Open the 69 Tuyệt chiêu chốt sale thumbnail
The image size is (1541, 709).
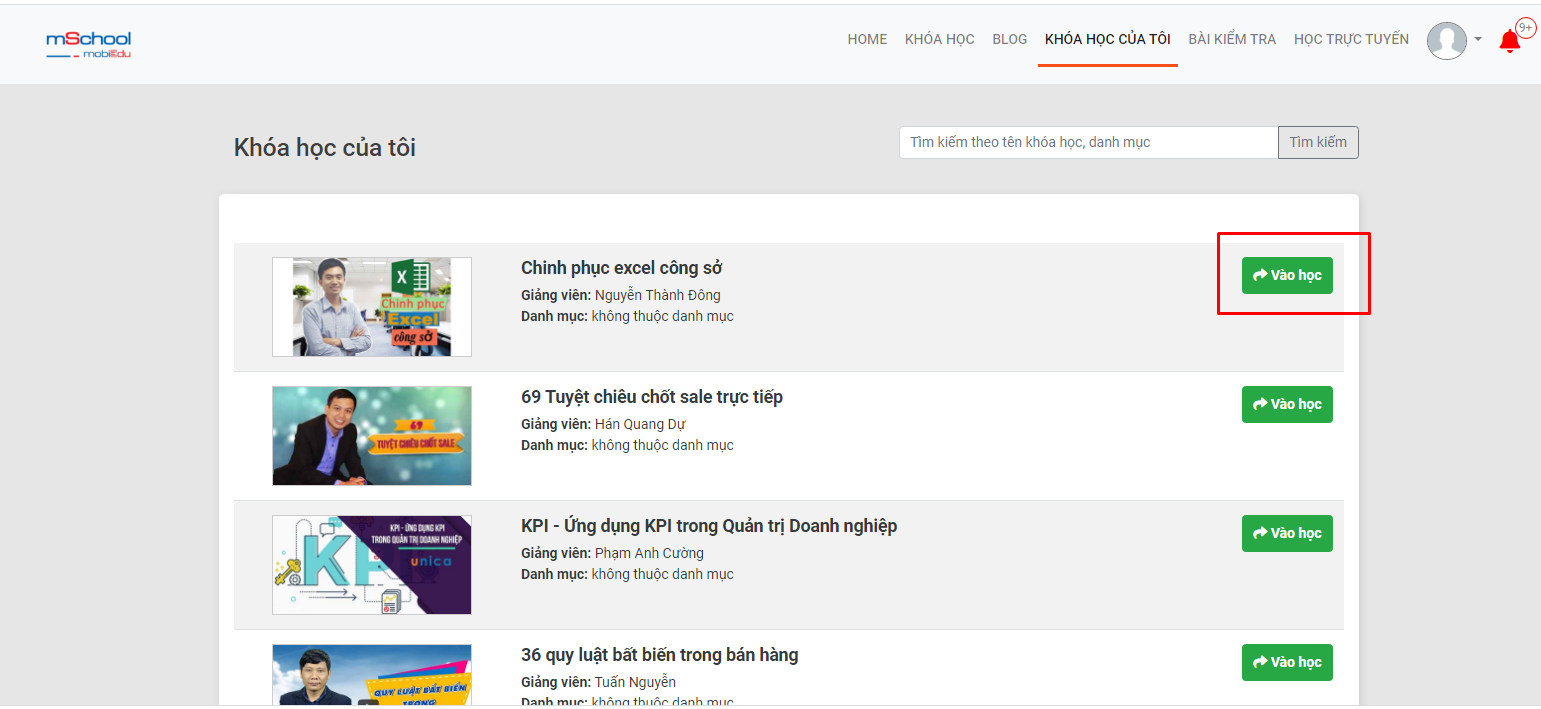[x=372, y=436]
